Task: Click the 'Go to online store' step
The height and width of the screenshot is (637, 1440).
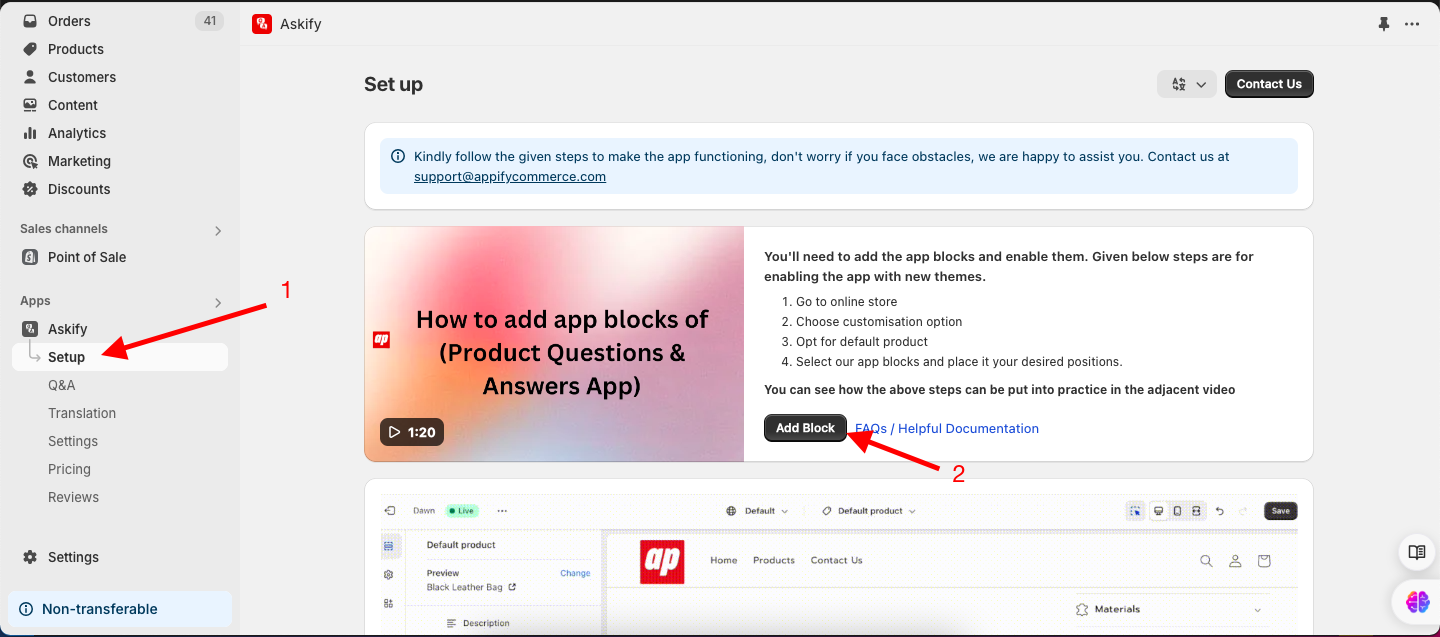Action: tap(846, 302)
